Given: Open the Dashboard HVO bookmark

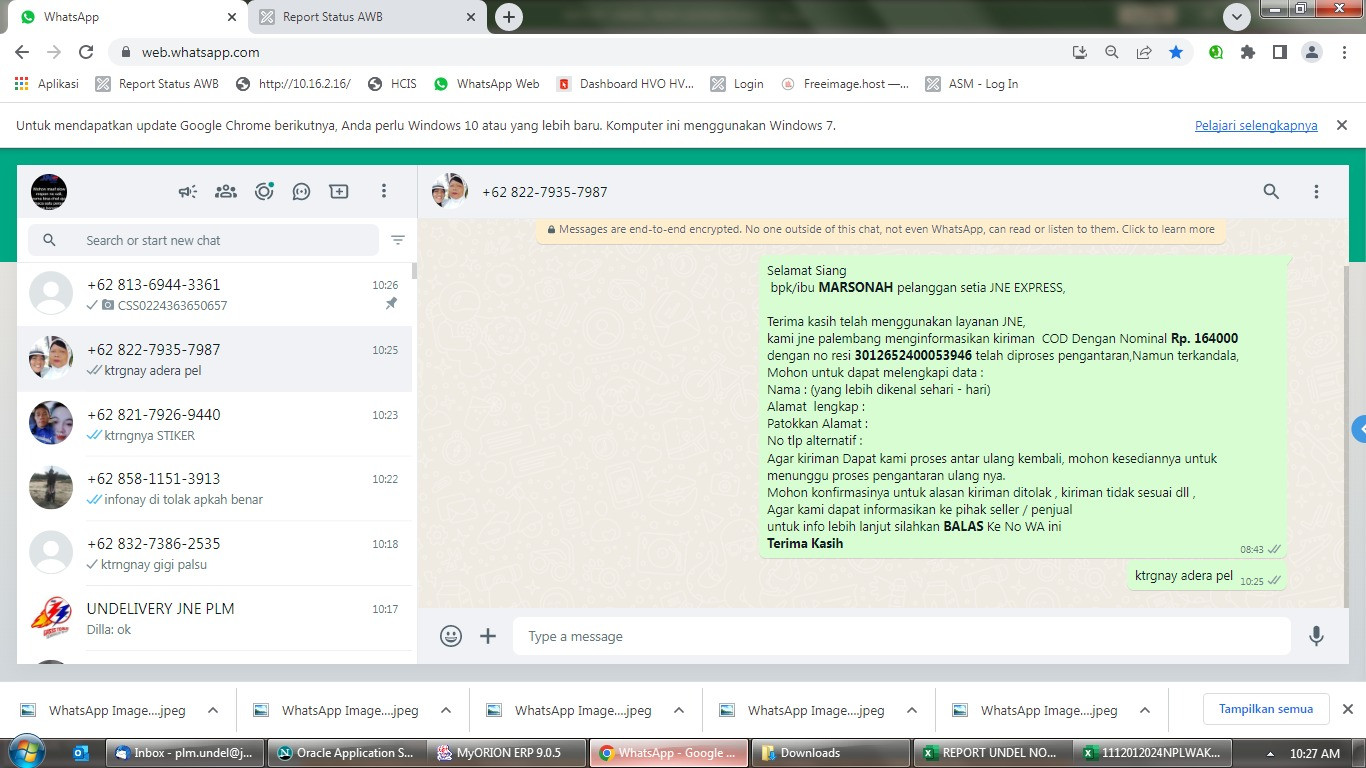Looking at the screenshot, I should pos(625,84).
